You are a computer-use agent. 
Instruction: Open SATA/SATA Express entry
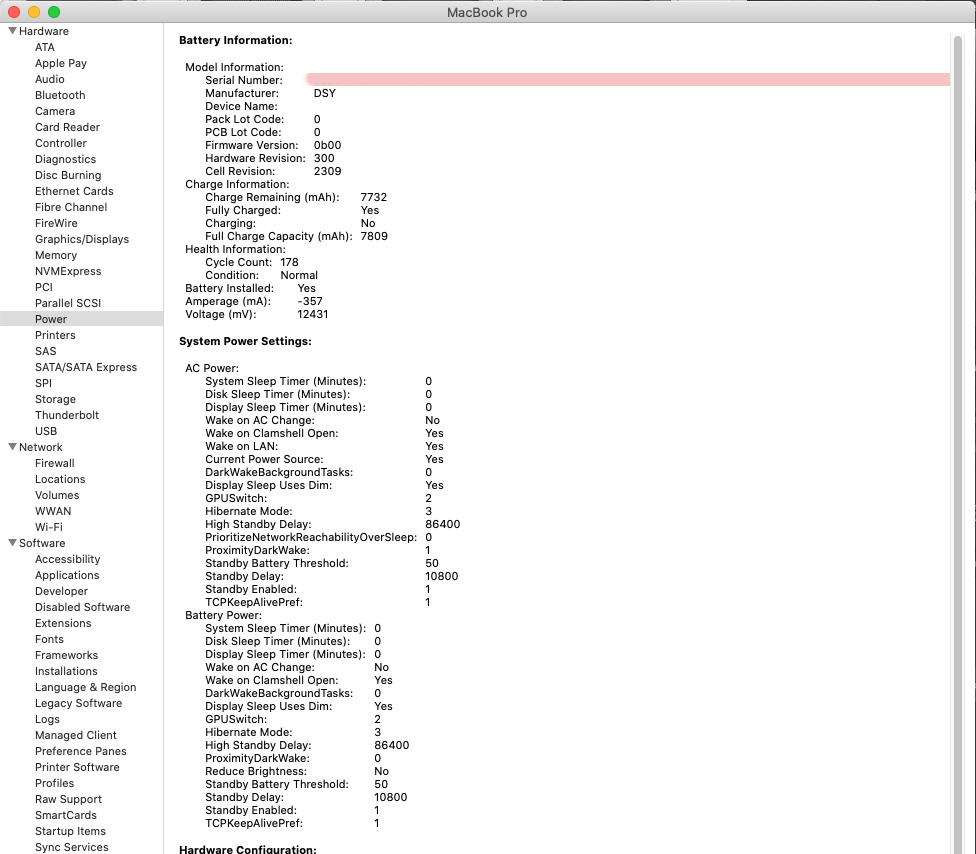click(x=86, y=367)
